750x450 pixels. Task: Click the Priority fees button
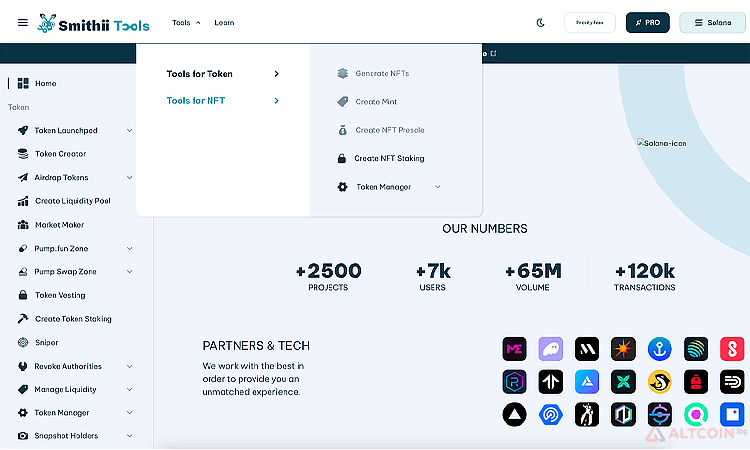click(590, 22)
